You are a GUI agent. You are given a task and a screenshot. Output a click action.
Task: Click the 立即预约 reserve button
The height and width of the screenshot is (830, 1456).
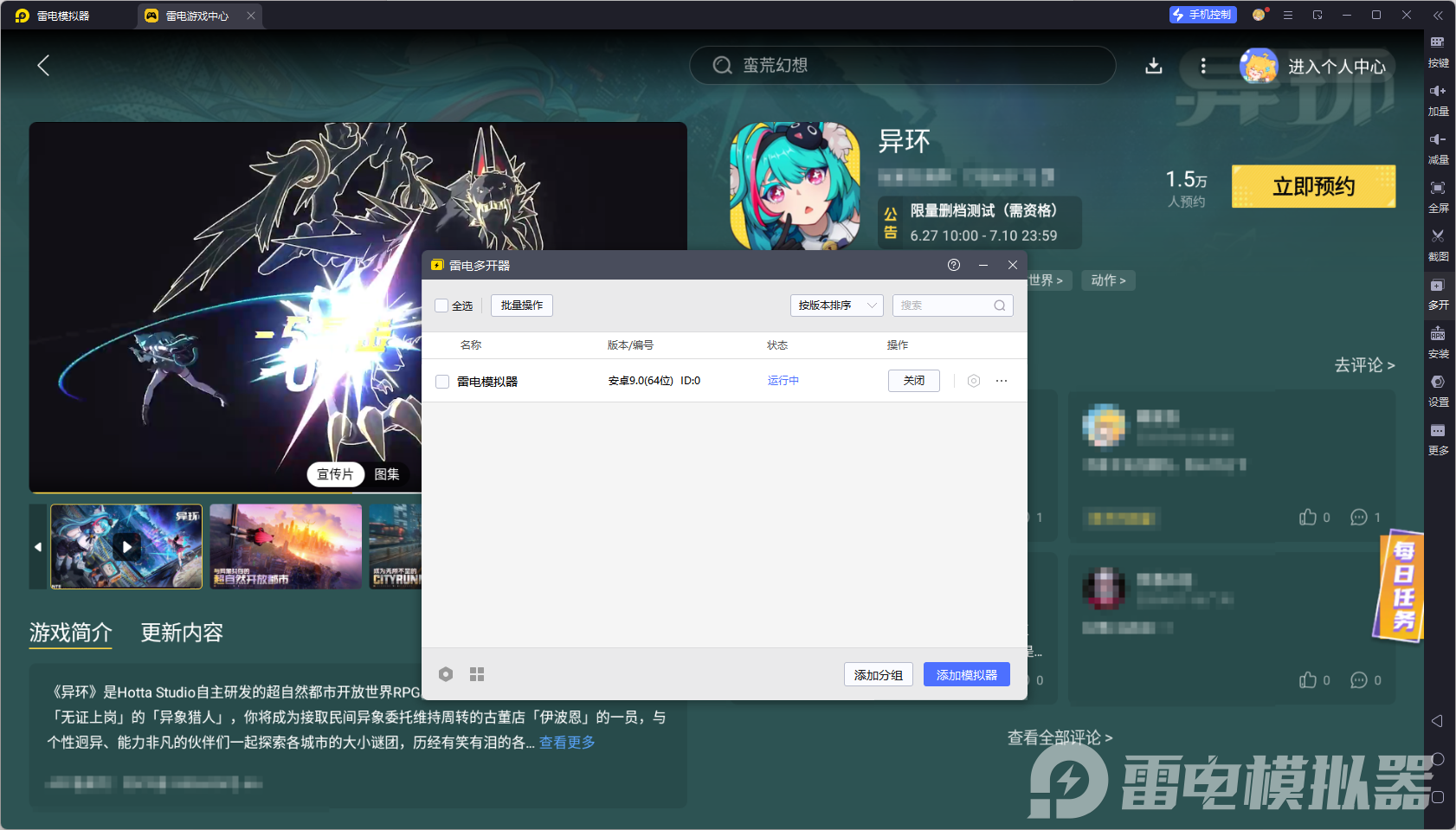click(x=1311, y=186)
